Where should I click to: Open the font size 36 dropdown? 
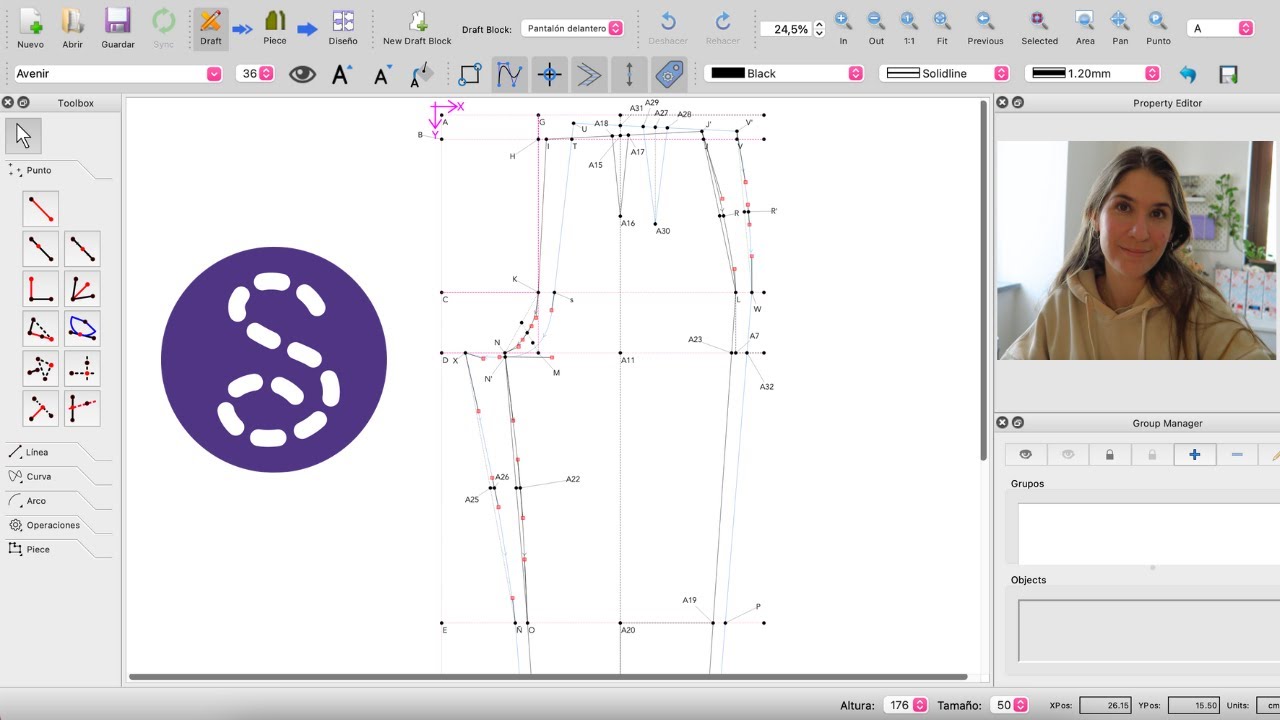(x=255, y=74)
